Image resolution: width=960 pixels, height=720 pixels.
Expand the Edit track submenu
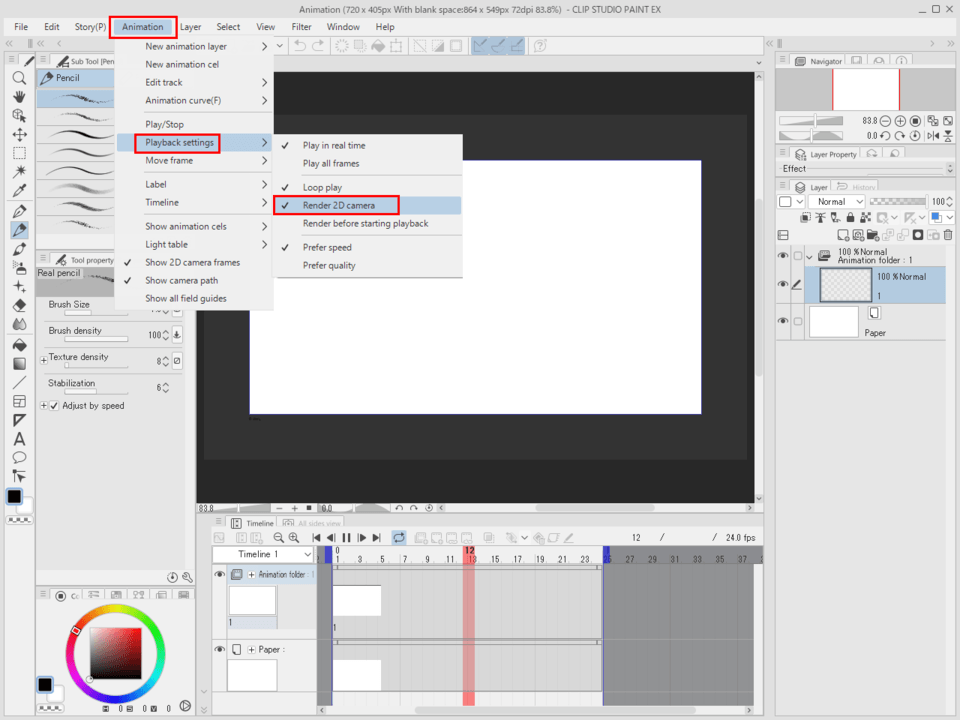tap(194, 82)
